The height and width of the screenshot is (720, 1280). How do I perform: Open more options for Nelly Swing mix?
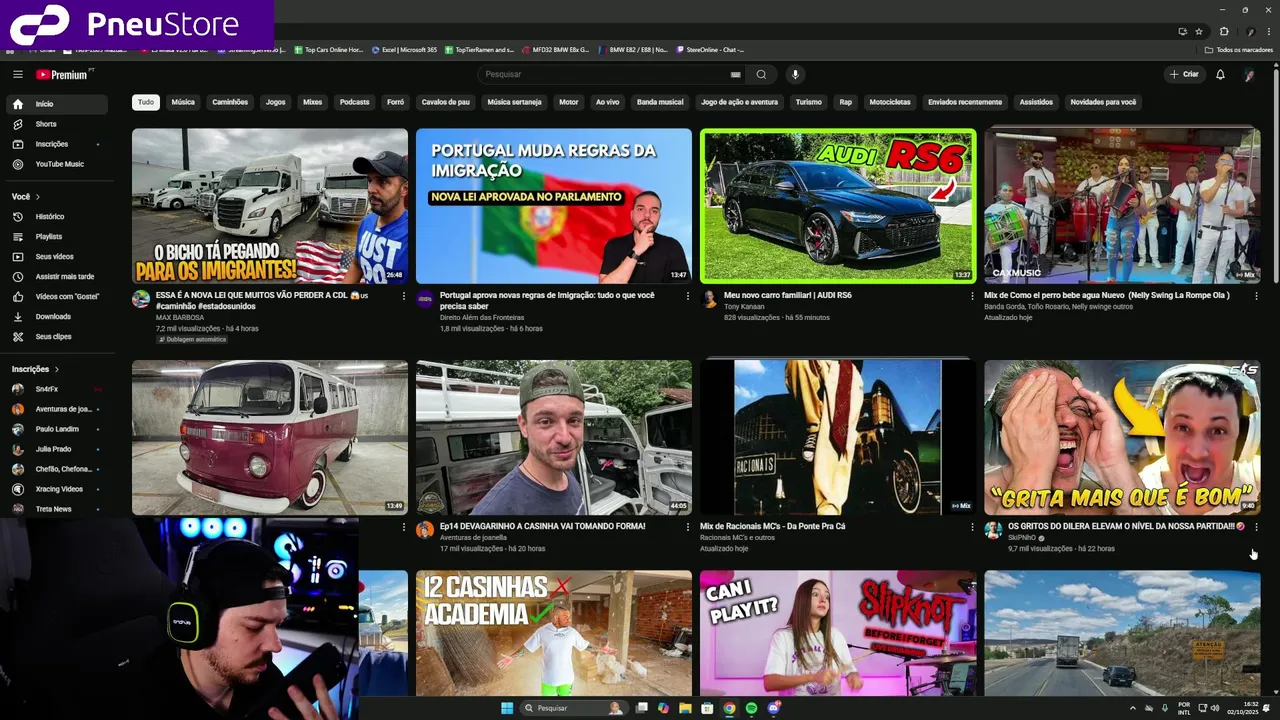pos(1256,296)
